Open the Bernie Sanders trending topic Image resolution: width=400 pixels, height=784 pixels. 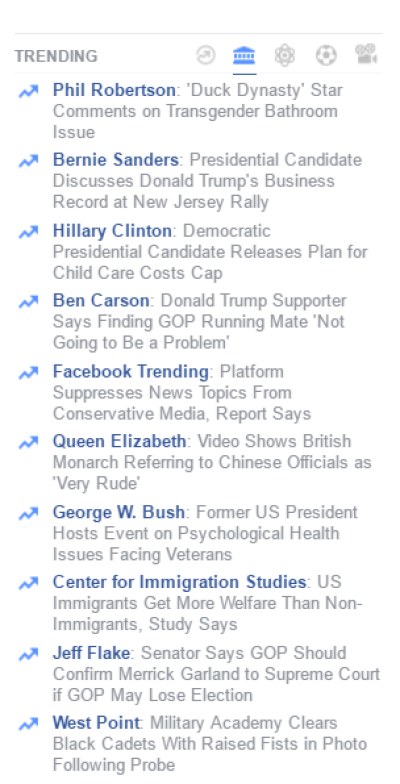(116, 160)
